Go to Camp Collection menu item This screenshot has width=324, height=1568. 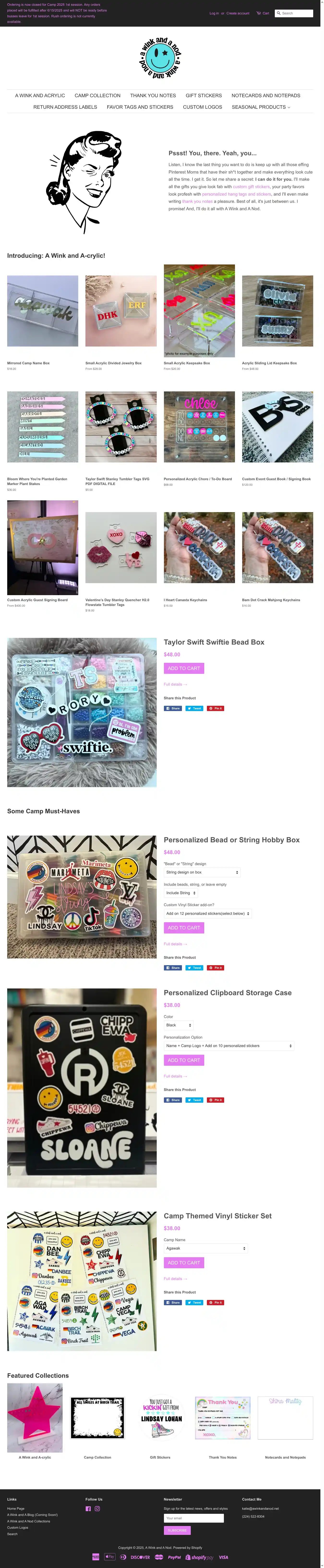coord(97,96)
